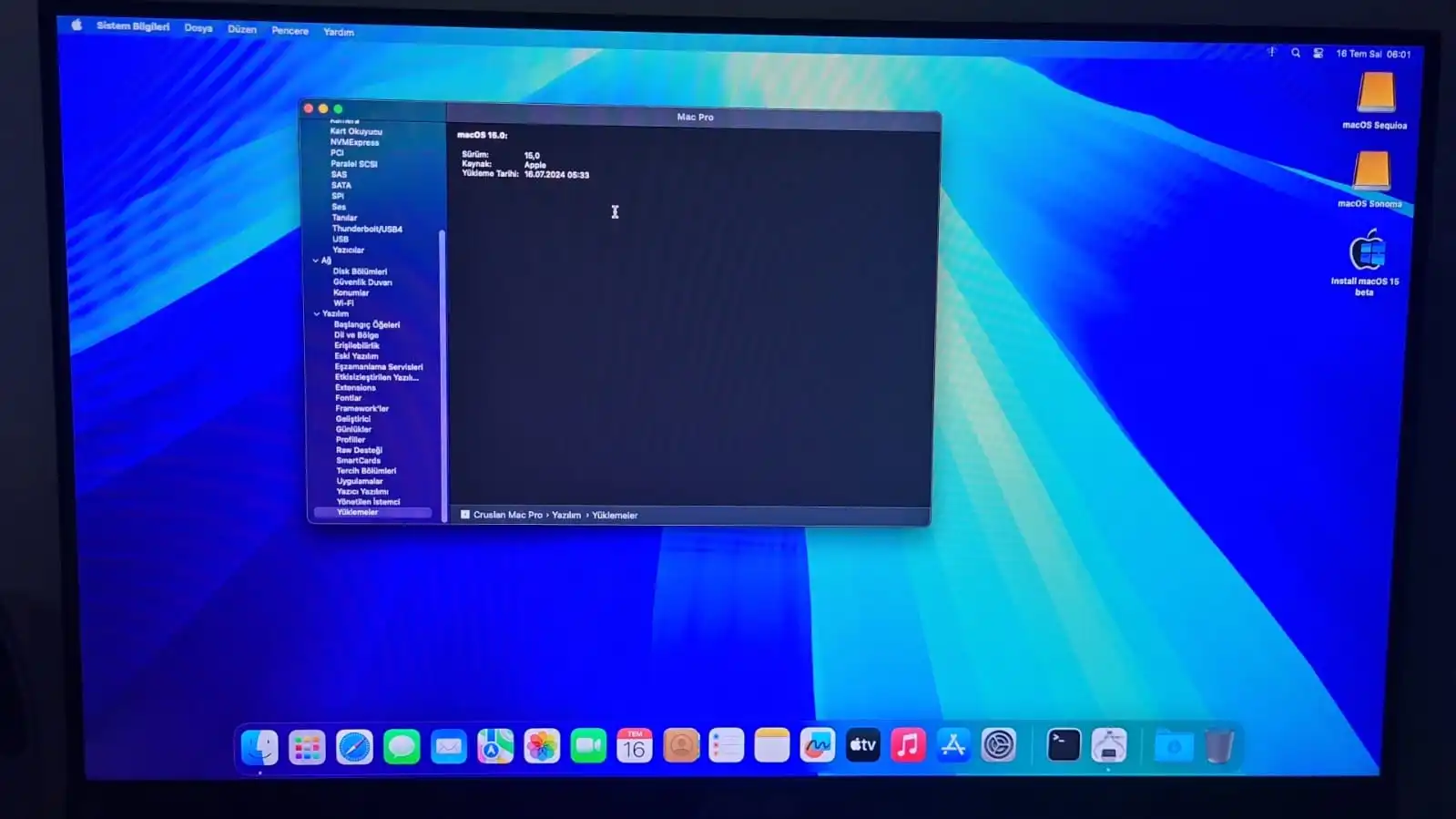Select Uygulamalar in the sidebar
This screenshot has height=819, width=1456.
click(x=360, y=481)
